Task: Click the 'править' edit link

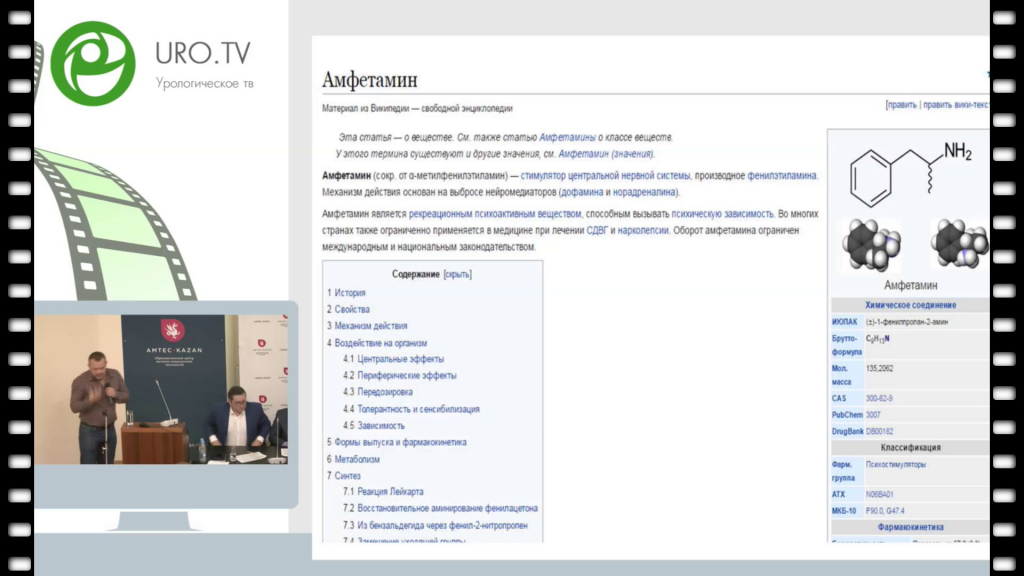Action: pyautogui.click(x=901, y=104)
